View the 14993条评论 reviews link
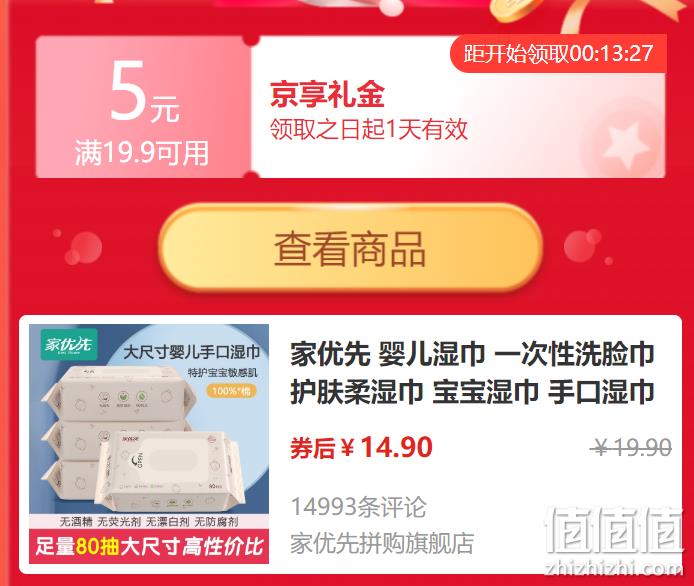 (358, 507)
